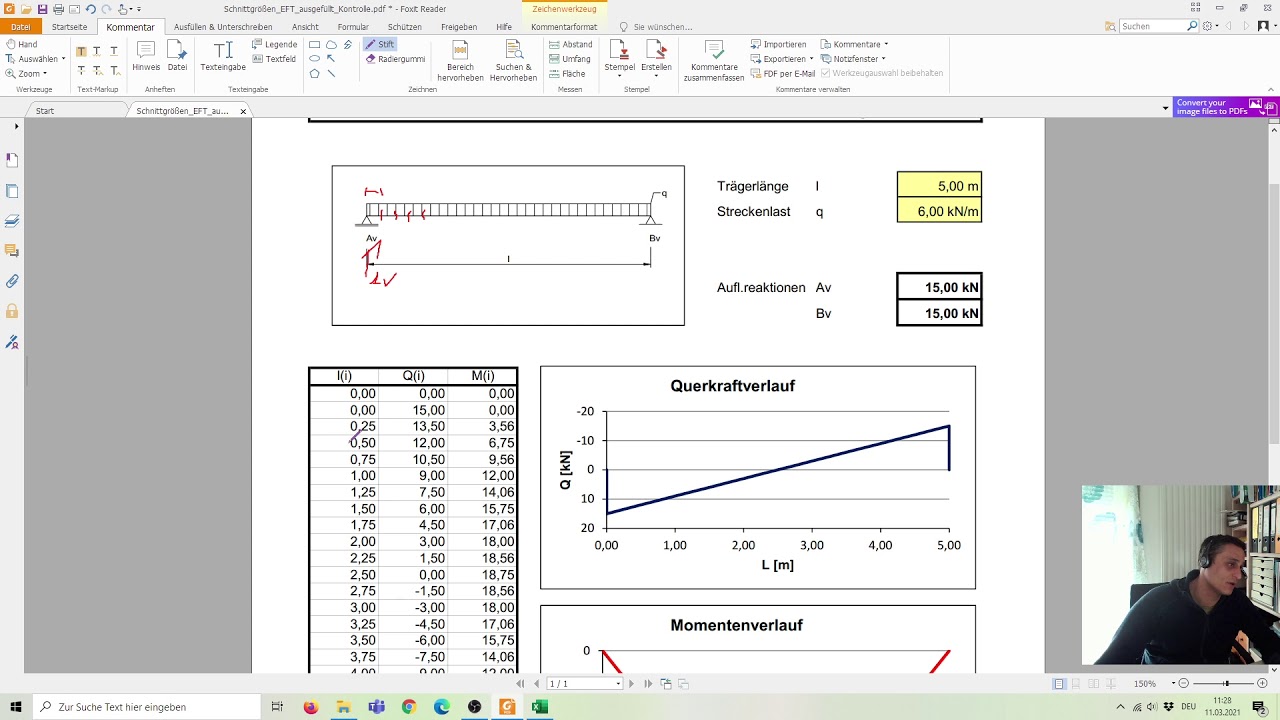1280x720 pixels.
Task: Switch to the Start document tab
Action: (45, 111)
